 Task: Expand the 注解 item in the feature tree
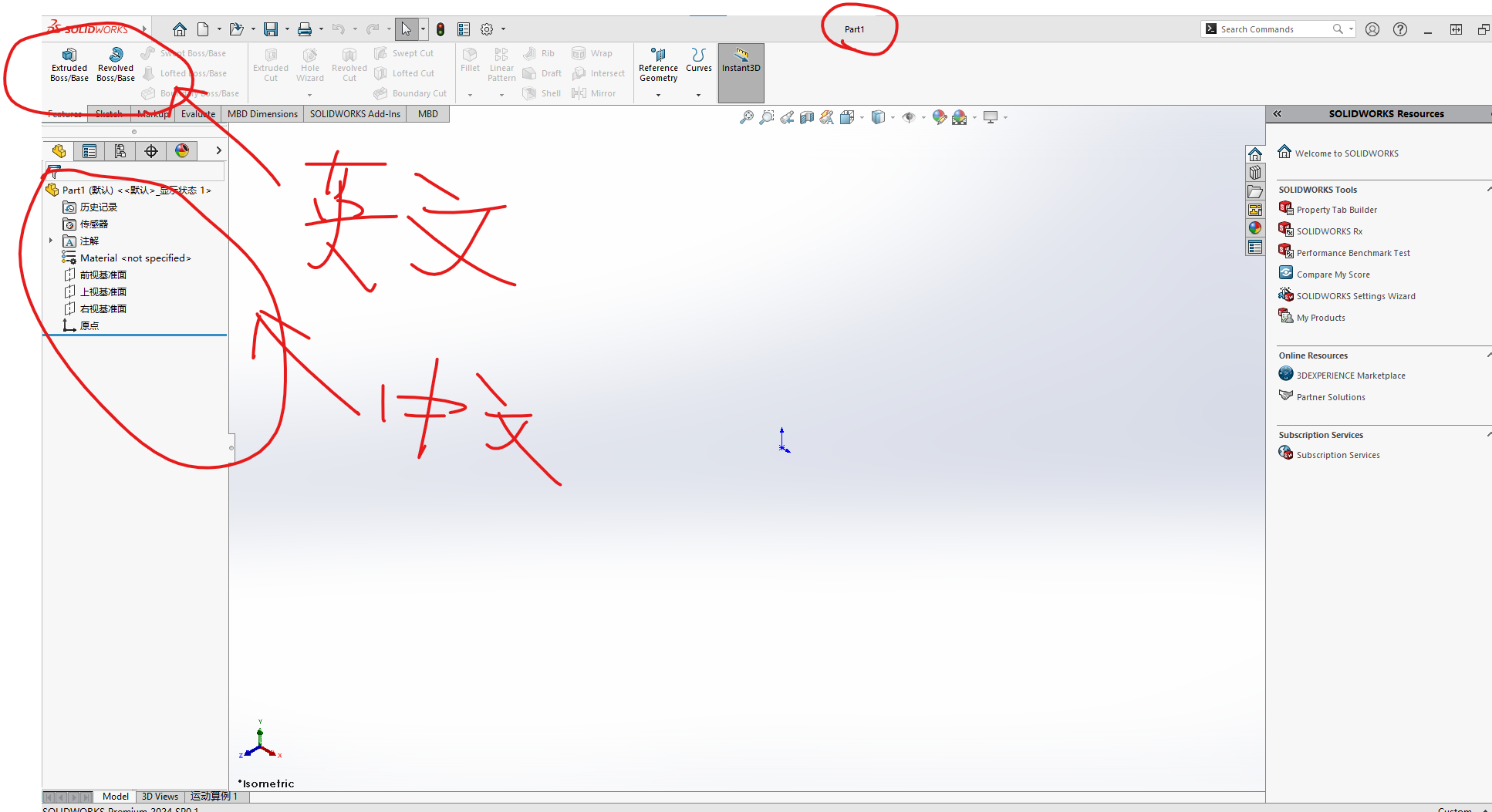[49, 241]
